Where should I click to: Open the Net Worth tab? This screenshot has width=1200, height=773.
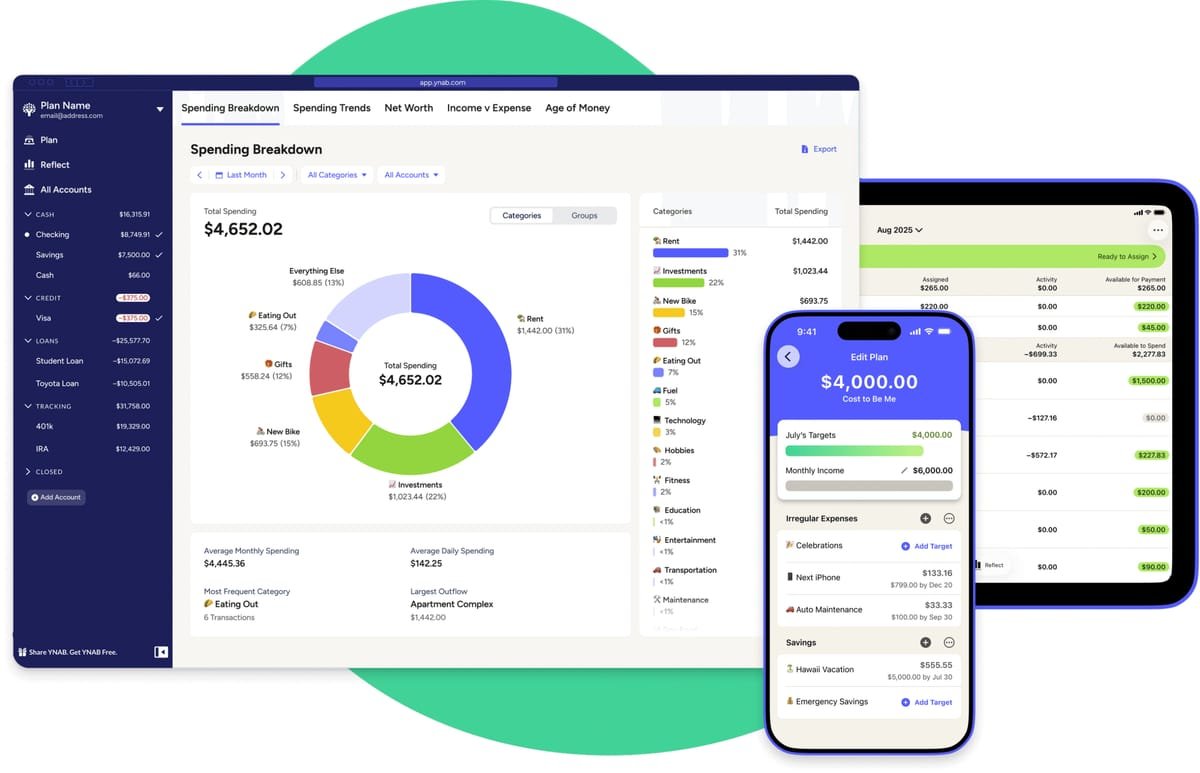(x=409, y=108)
